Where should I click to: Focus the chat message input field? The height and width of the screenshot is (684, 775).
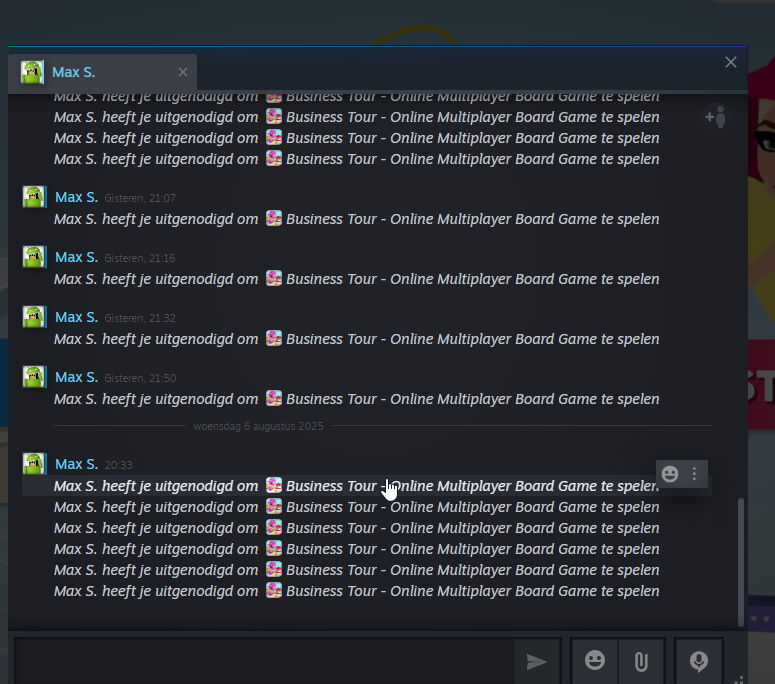coord(265,661)
